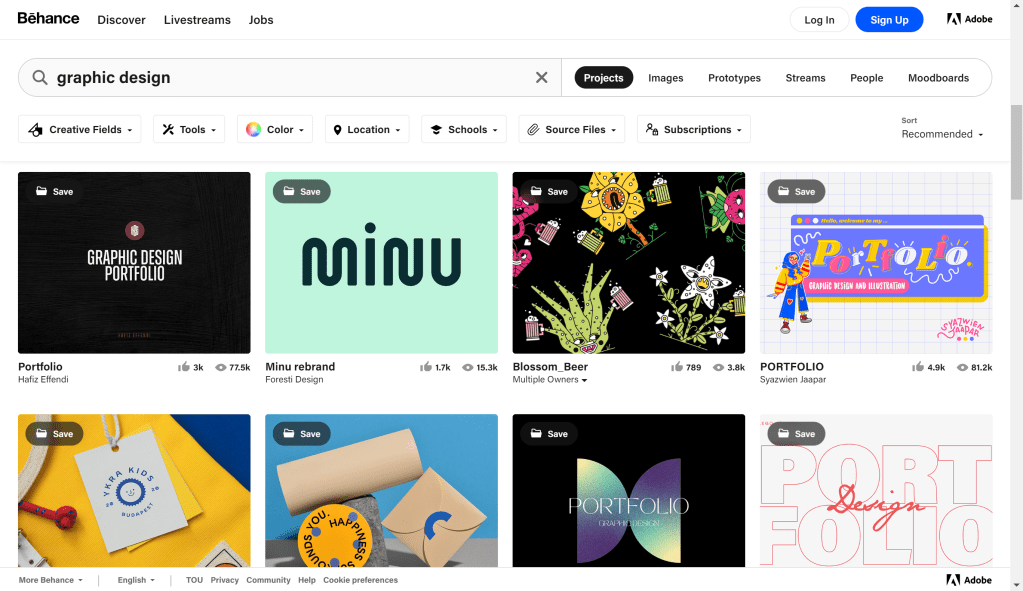Open the Sort Recommended dropdown
1023x591 pixels.
(x=942, y=134)
